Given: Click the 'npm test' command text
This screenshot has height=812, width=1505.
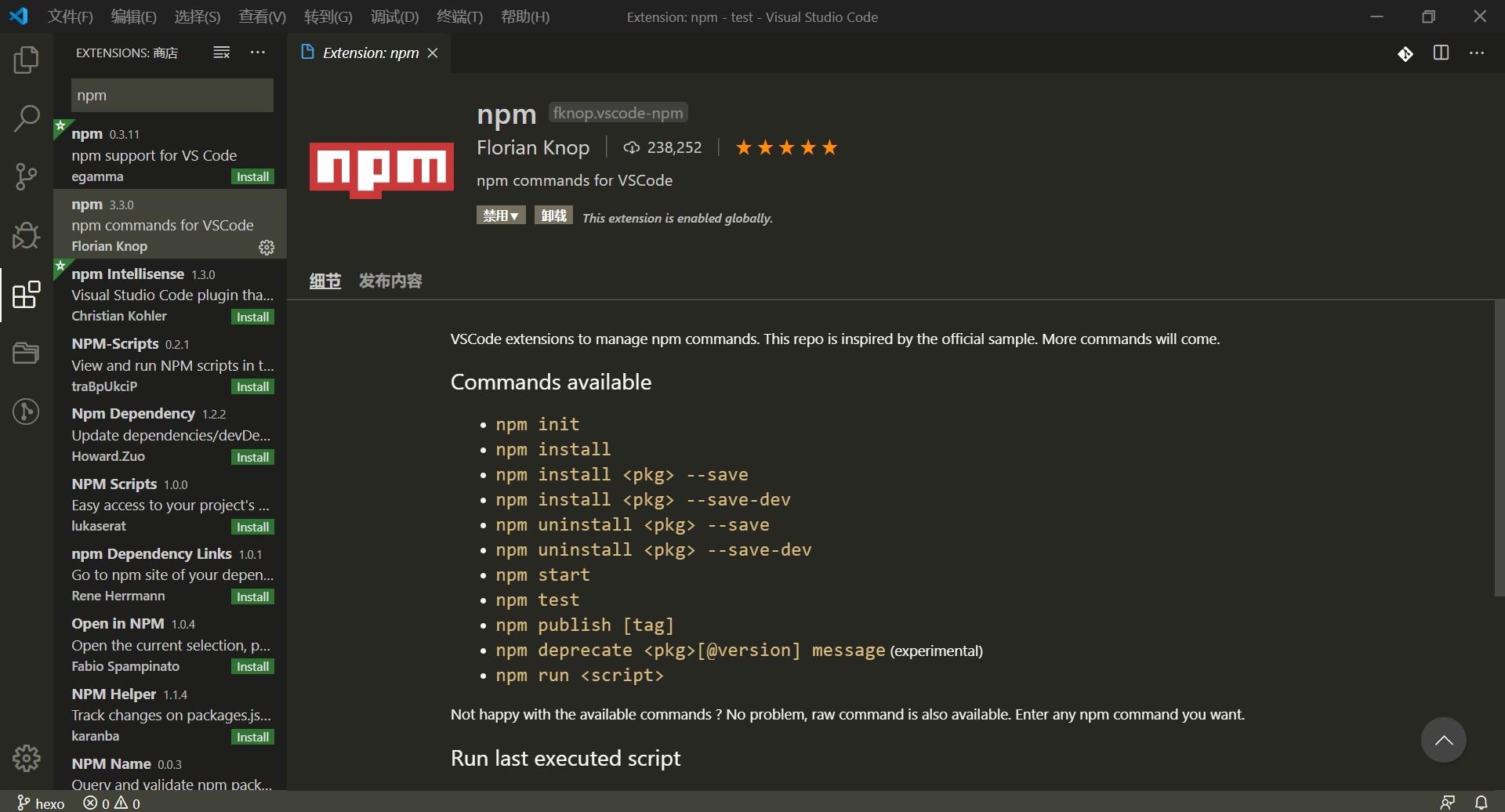Looking at the screenshot, I should pyautogui.click(x=538, y=600).
